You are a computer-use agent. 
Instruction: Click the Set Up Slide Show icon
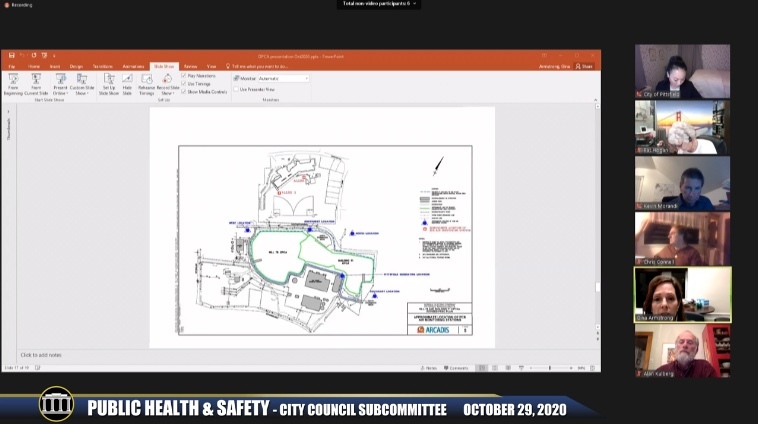click(x=109, y=82)
